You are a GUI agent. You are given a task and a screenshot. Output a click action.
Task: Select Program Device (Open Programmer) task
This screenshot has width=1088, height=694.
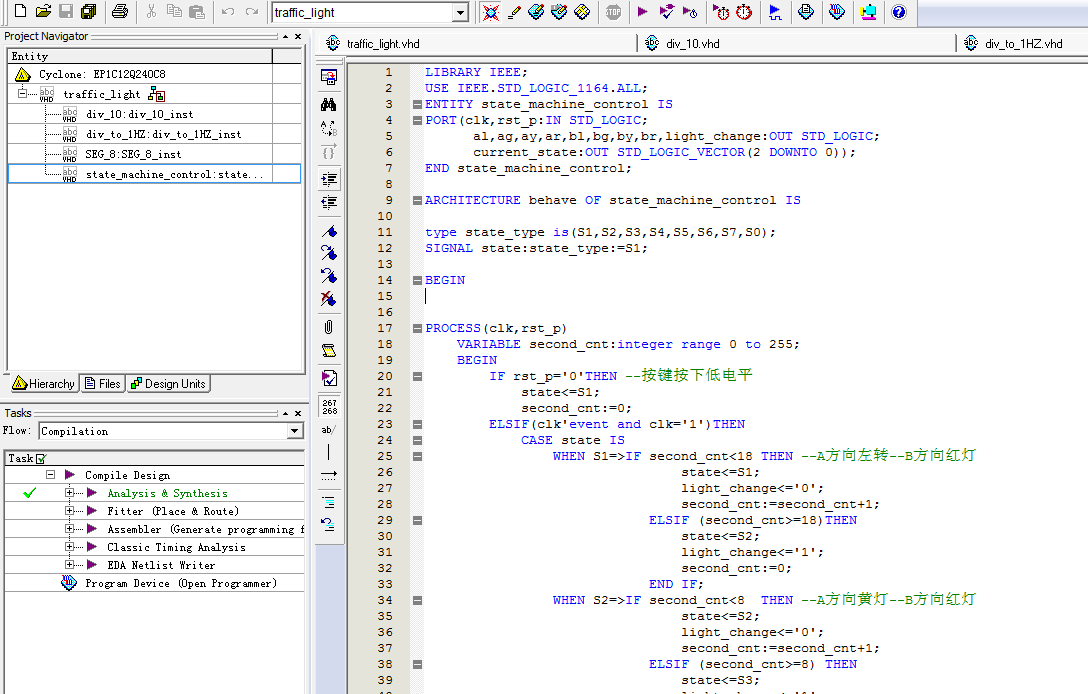180,583
